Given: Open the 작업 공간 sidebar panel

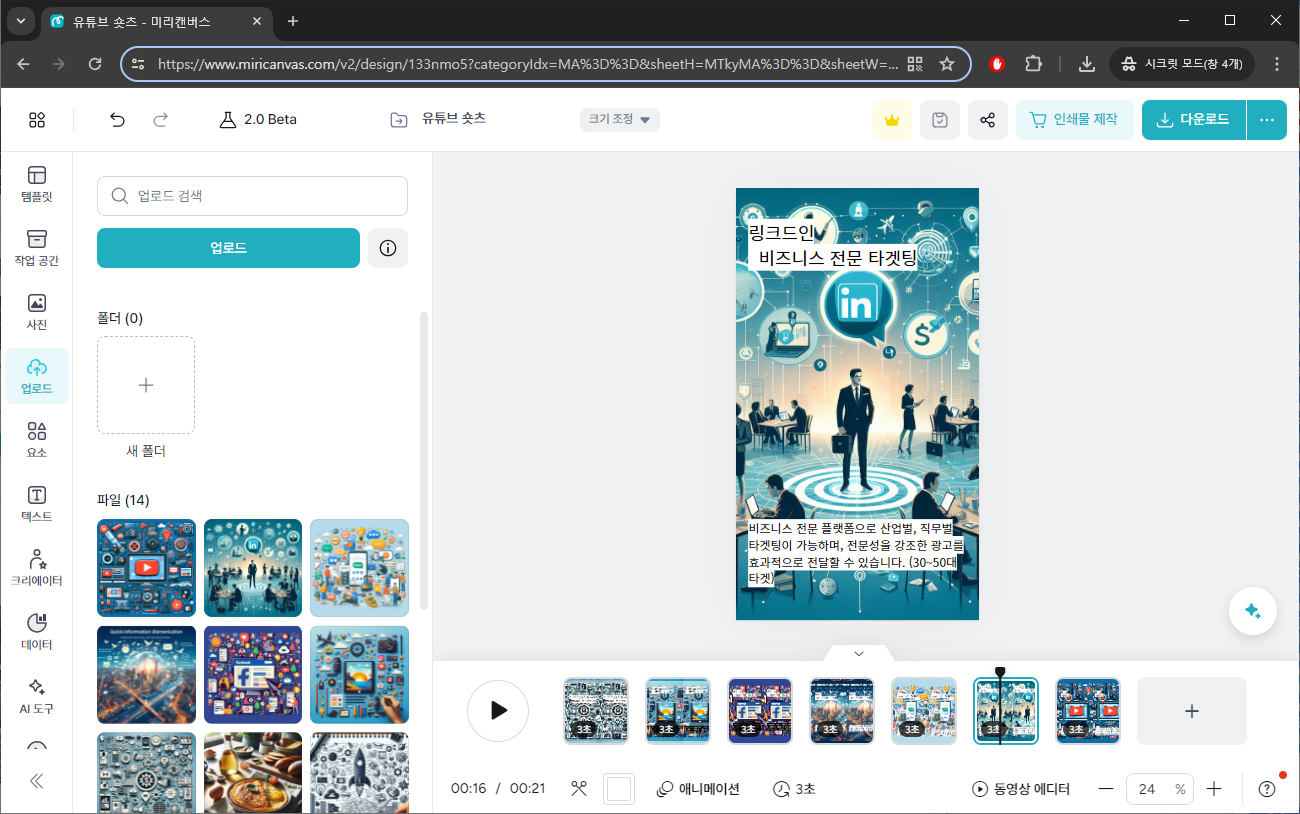Looking at the screenshot, I should coord(37,248).
